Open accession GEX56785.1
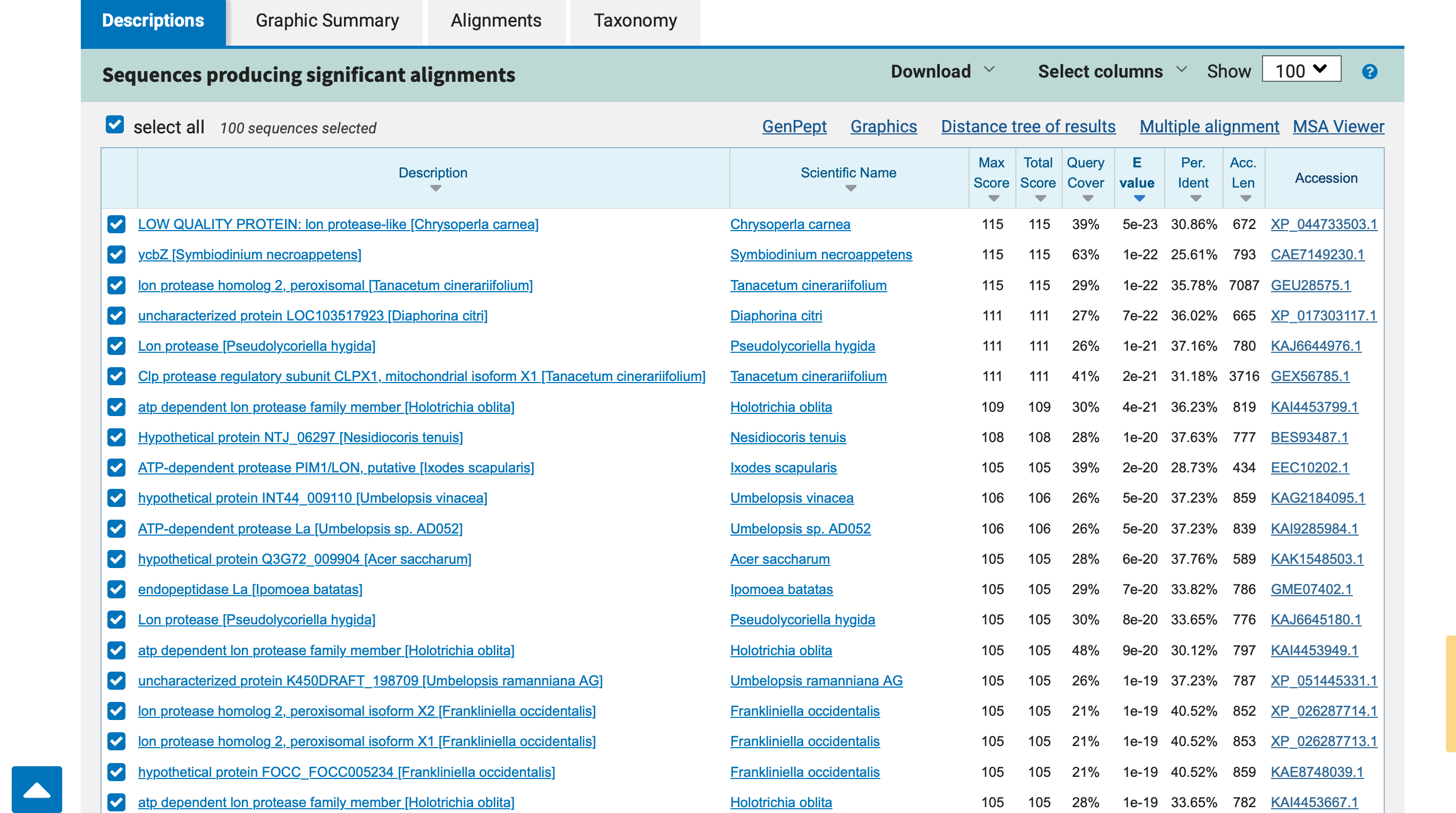Screen dimensions: 1456x813 click(1310, 376)
